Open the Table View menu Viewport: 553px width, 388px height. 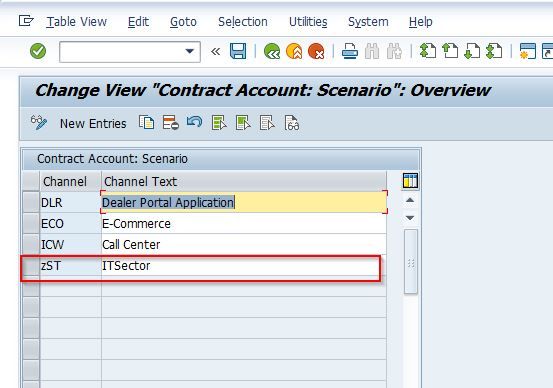[77, 22]
